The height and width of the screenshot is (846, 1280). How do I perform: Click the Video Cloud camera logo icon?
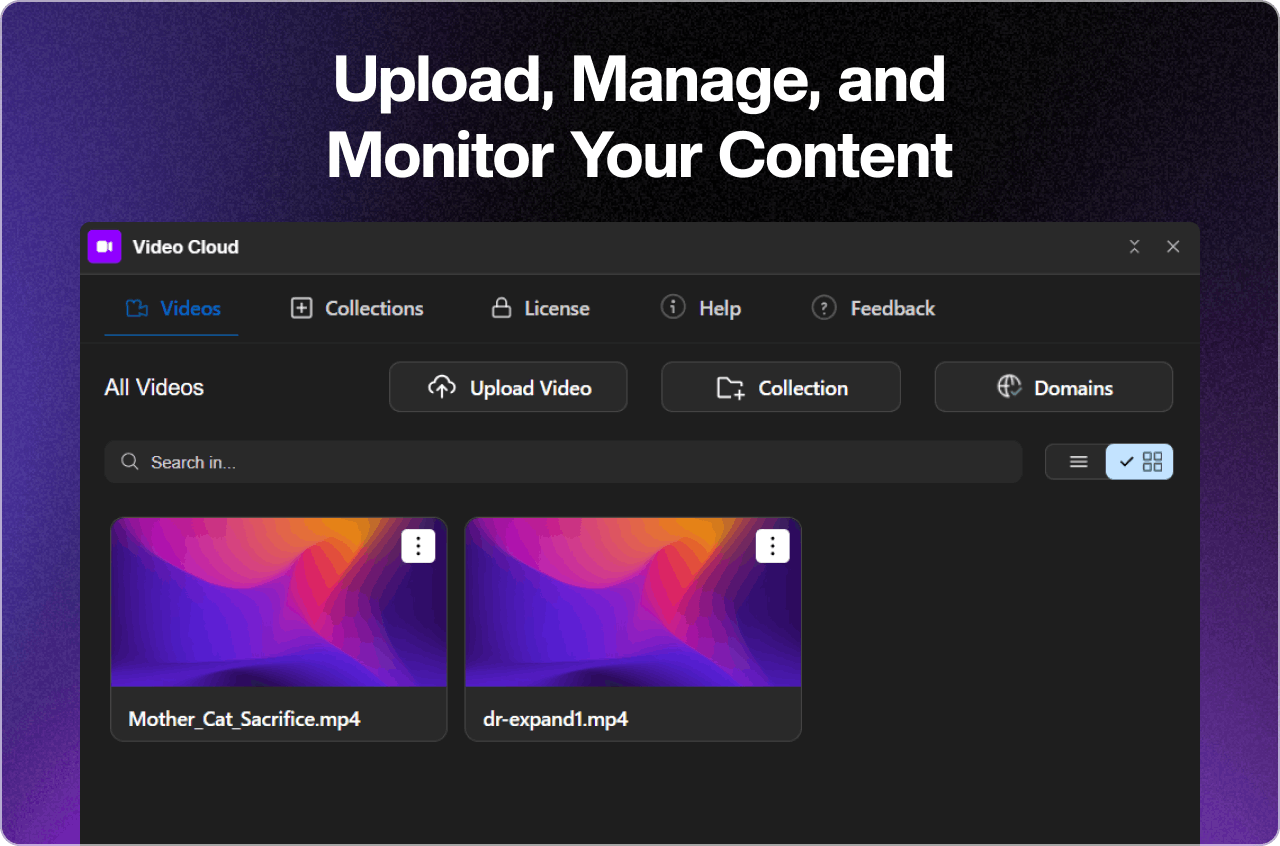click(x=104, y=246)
